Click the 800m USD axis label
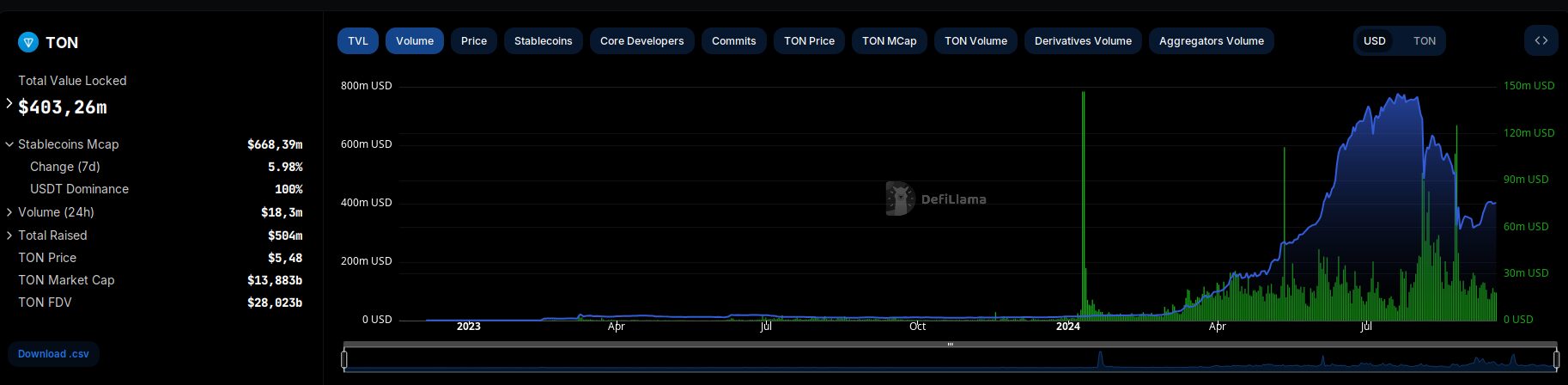The image size is (1568, 385). click(367, 86)
